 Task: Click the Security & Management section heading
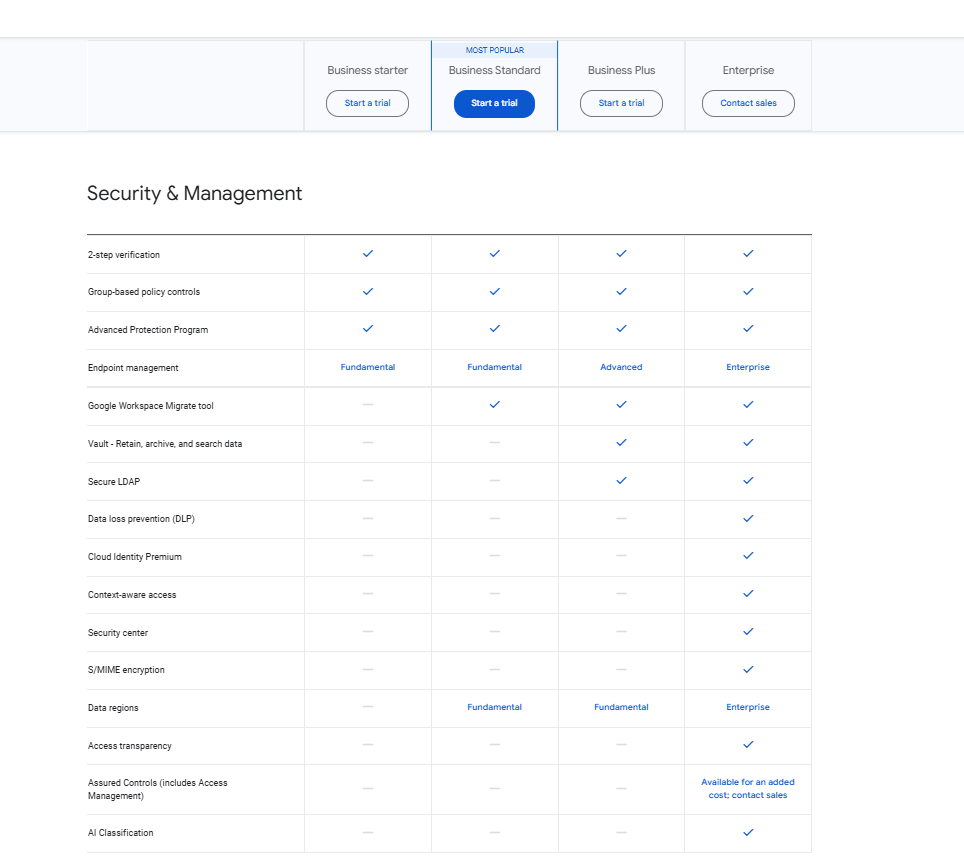[x=195, y=193]
